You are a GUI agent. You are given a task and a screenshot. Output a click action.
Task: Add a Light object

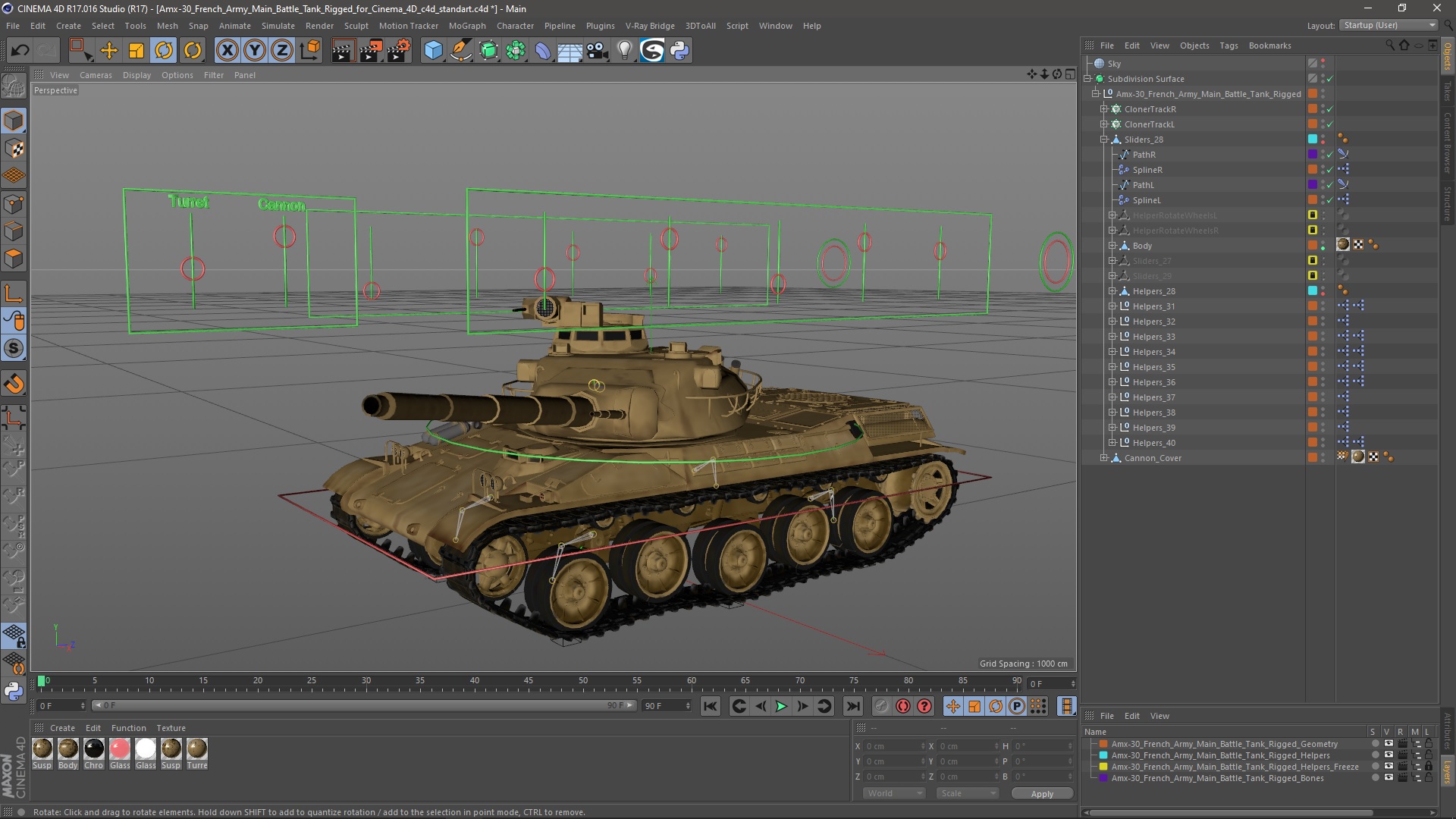624,51
